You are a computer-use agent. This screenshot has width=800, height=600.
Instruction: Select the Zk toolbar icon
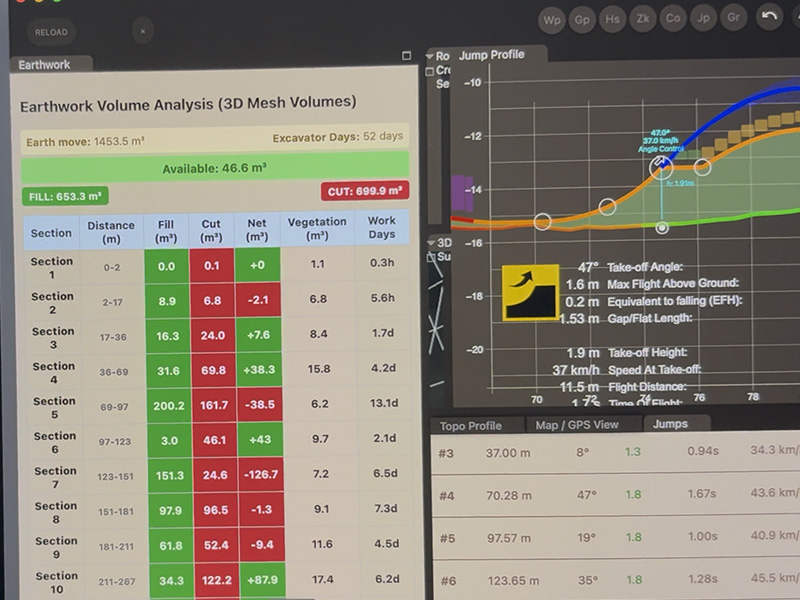click(644, 19)
